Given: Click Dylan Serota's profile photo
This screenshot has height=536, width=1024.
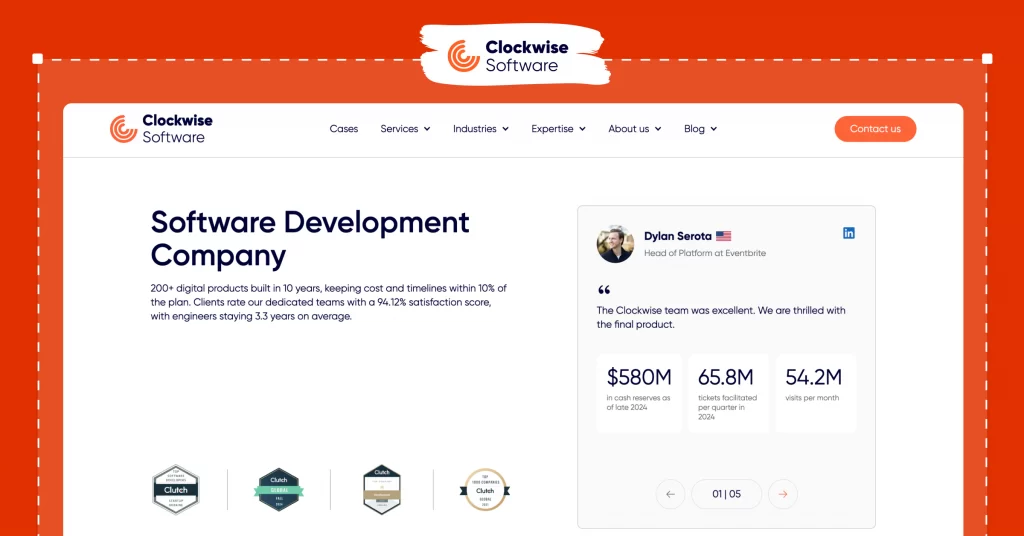Looking at the screenshot, I should [615, 244].
